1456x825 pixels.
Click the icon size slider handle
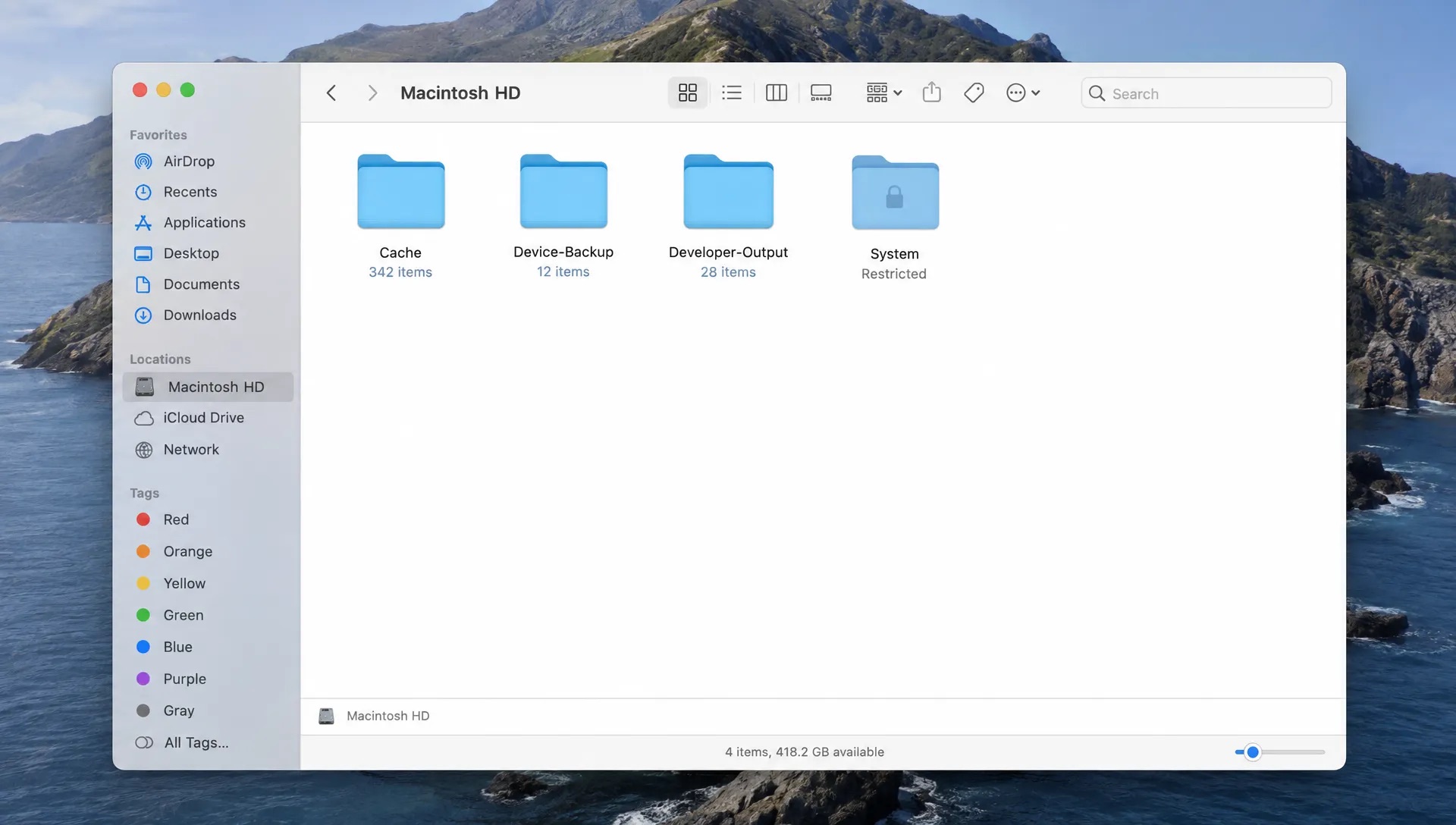click(x=1253, y=752)
